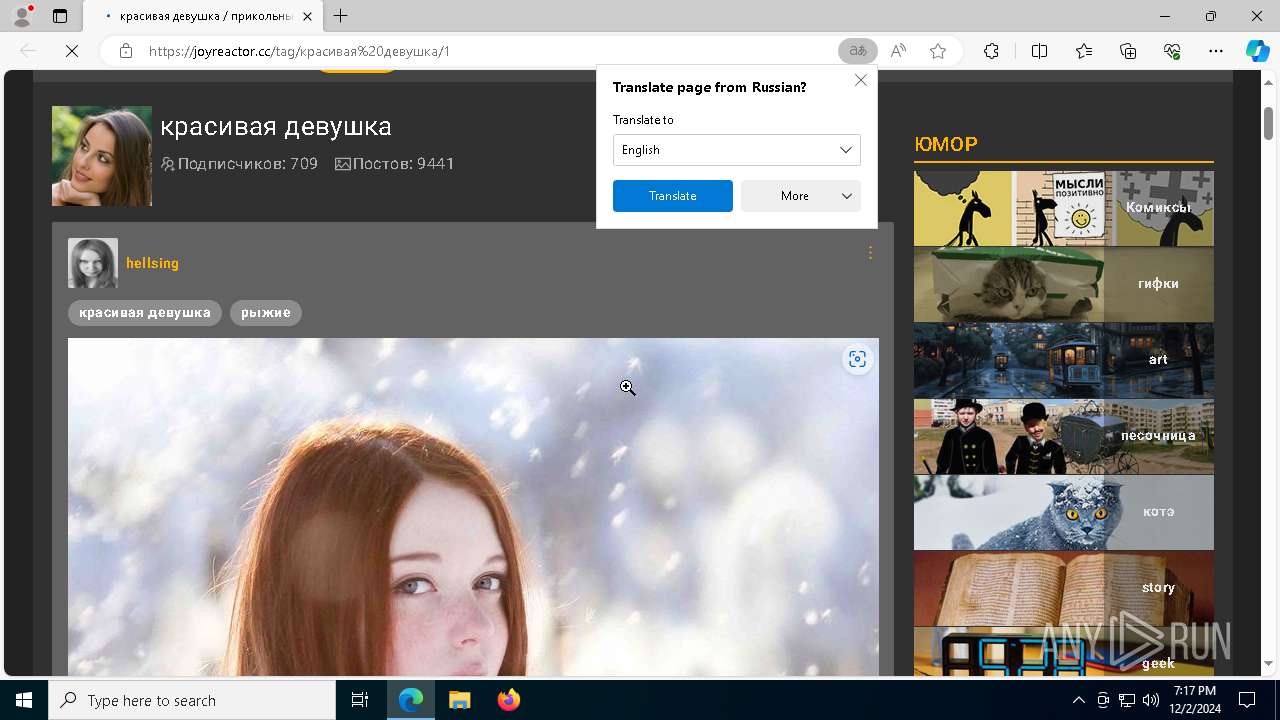Open Firefox from taskbar
Screen dimensions: 1280x720
(x=508, y=700)
